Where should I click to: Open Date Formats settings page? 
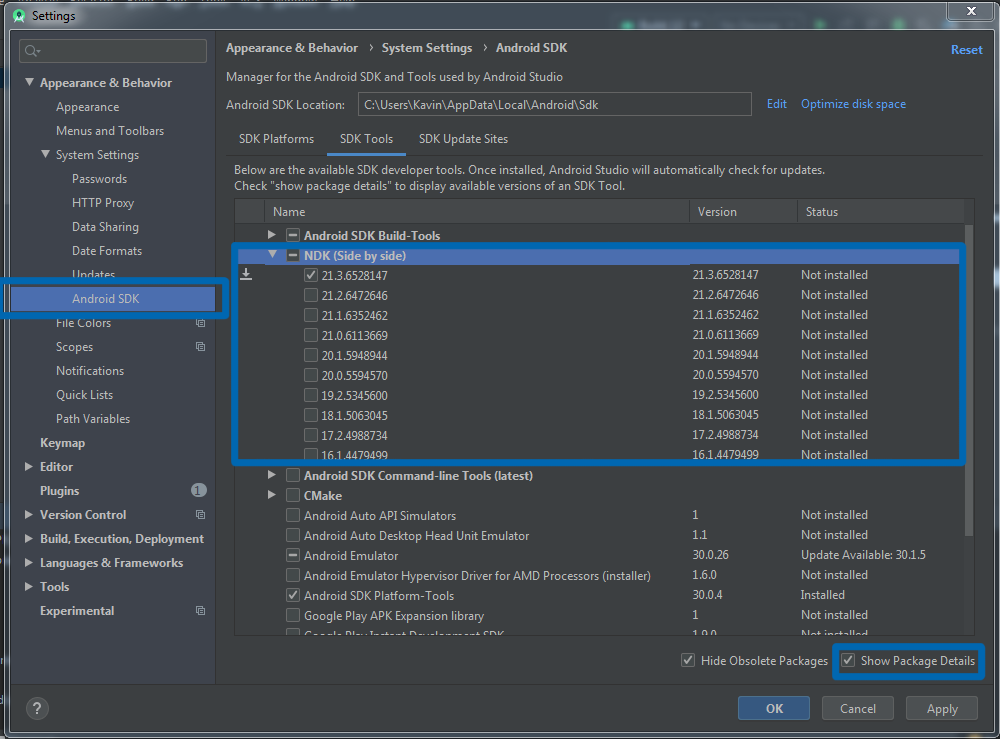pos(107,251)
